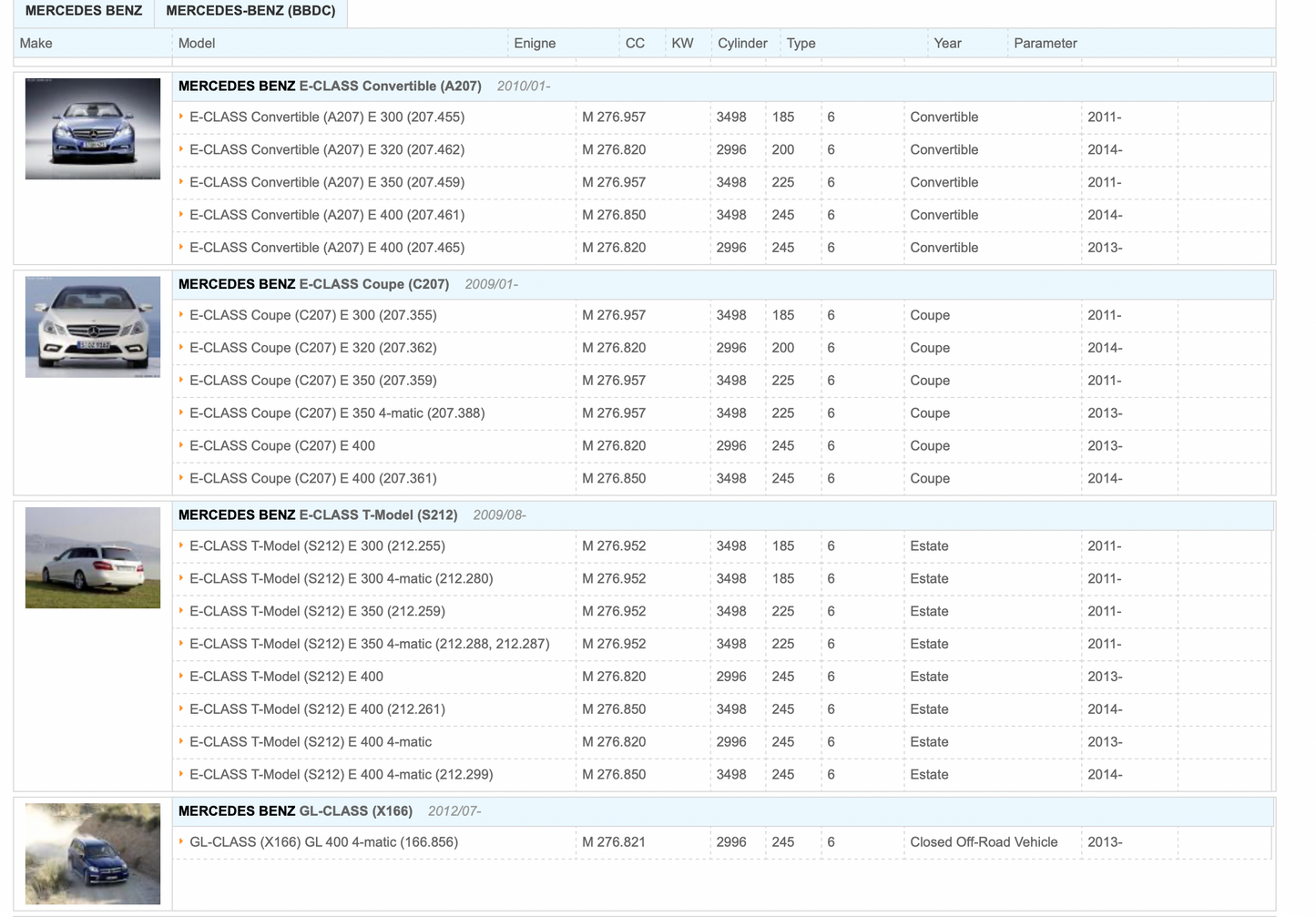The image size is (1316, 917).
Task: Switch to the MERCEDES BENZ tab
Action: point(84,11)
